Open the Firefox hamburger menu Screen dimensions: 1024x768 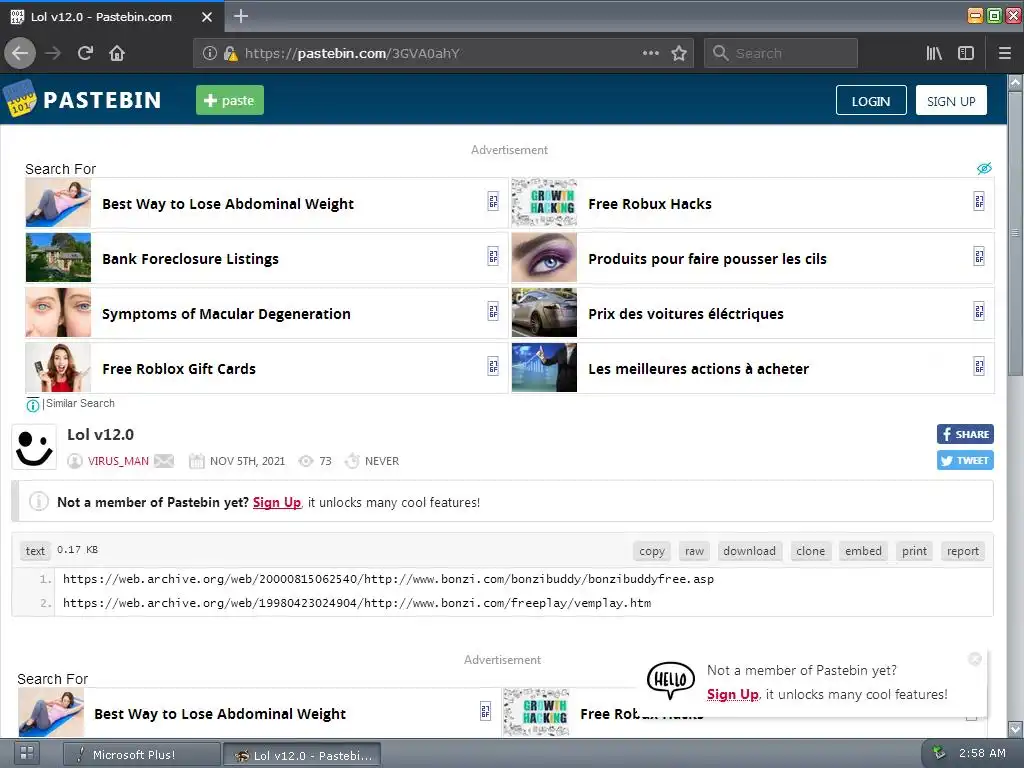point(1004,53)
